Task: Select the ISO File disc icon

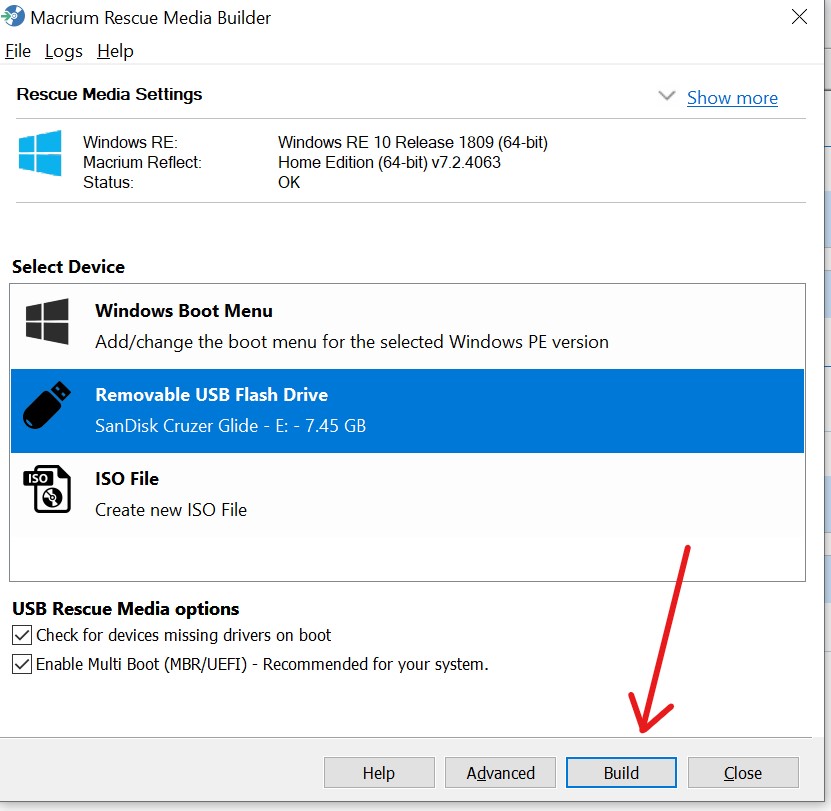Action: [x=47, y=489]
